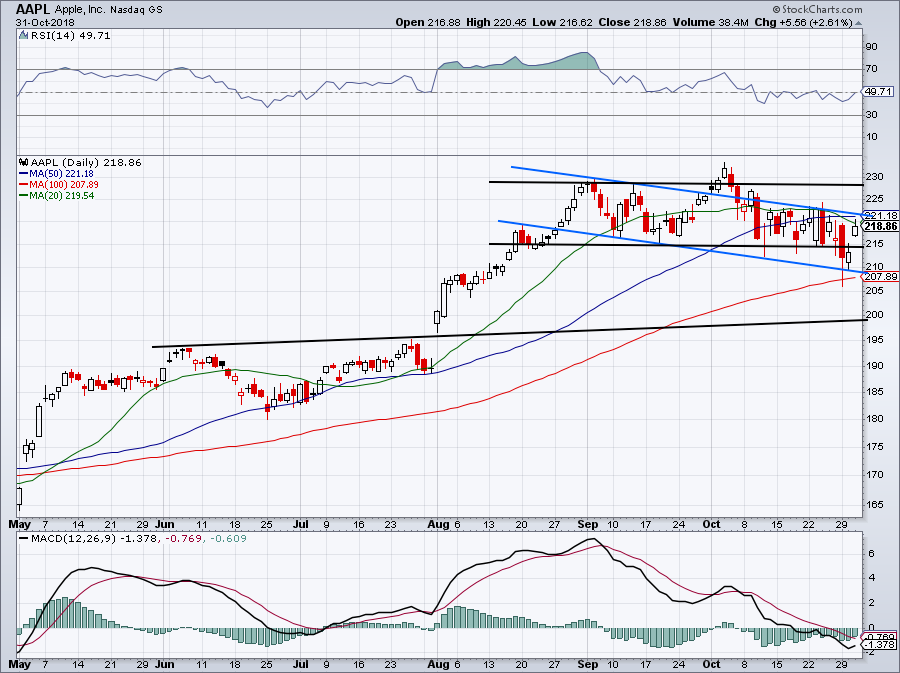Screen dimensions: 900x673
Task: Click the May label on the date axis under the price chart
Action: [20, 524]
